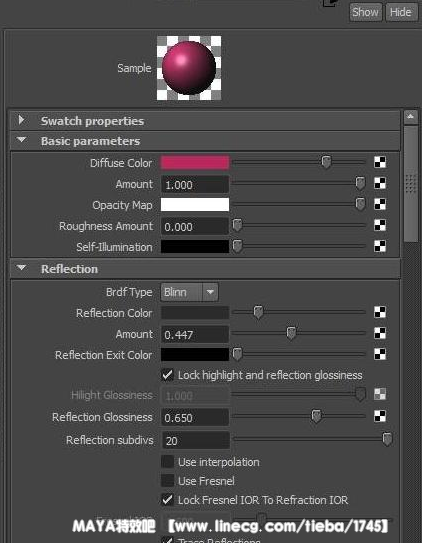This screenshot has height=543, width=422.
Task: Click the Opacity Map checker icon
Action: 380,204
